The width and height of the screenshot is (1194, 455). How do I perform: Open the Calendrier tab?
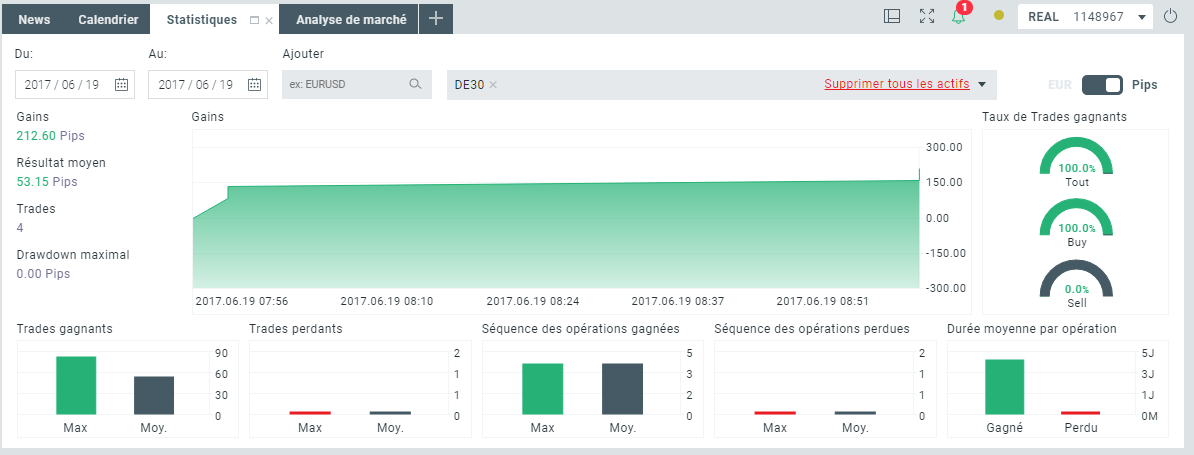coord(108,19)
